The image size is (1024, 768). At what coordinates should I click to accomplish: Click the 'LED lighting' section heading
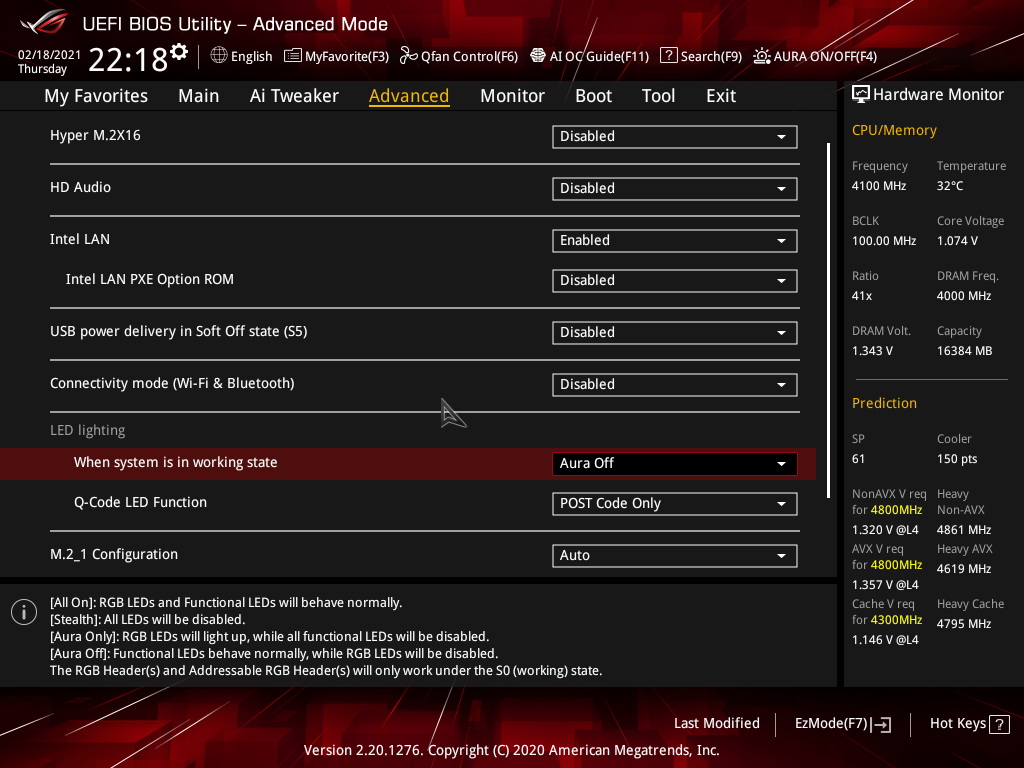click(x=88, y=430)
